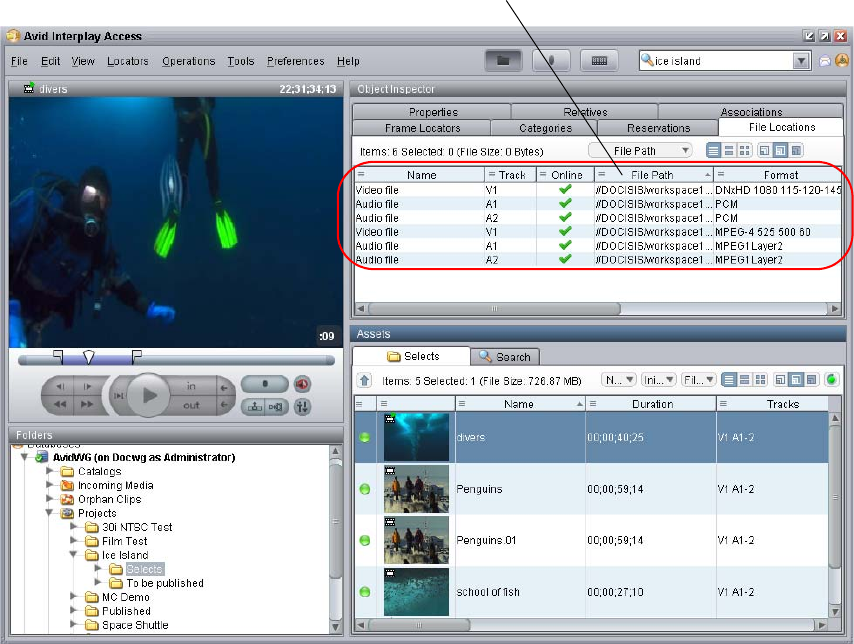Click the mark 'in' button
Image resolution: width=854 pixels, height=644 pixels.
[x=191, y=386]
